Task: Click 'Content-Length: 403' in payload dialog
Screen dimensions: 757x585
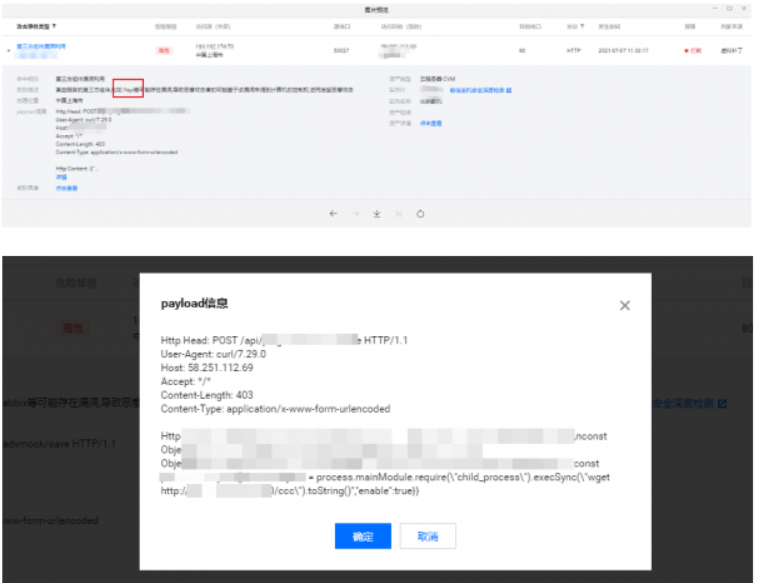Action: (x=207, y=395)
